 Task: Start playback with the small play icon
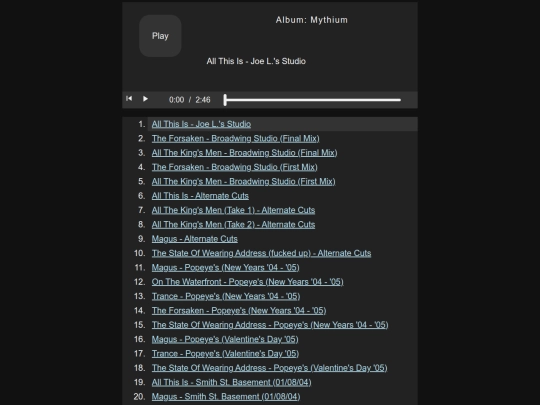[x=145, y=99]
